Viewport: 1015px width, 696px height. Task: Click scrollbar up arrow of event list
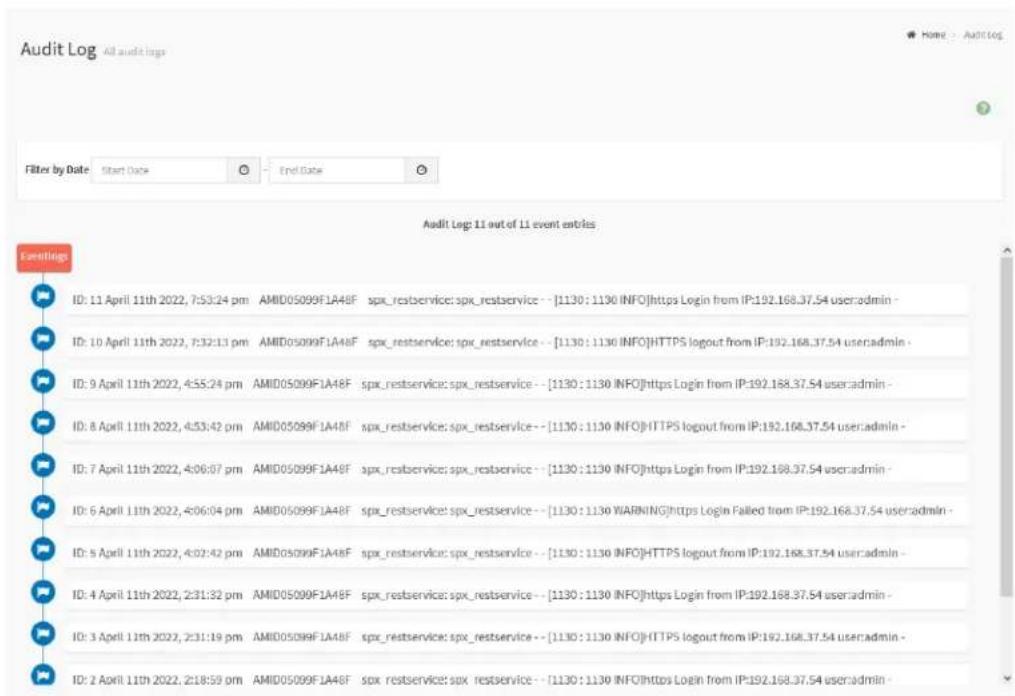pos(1007,250)
